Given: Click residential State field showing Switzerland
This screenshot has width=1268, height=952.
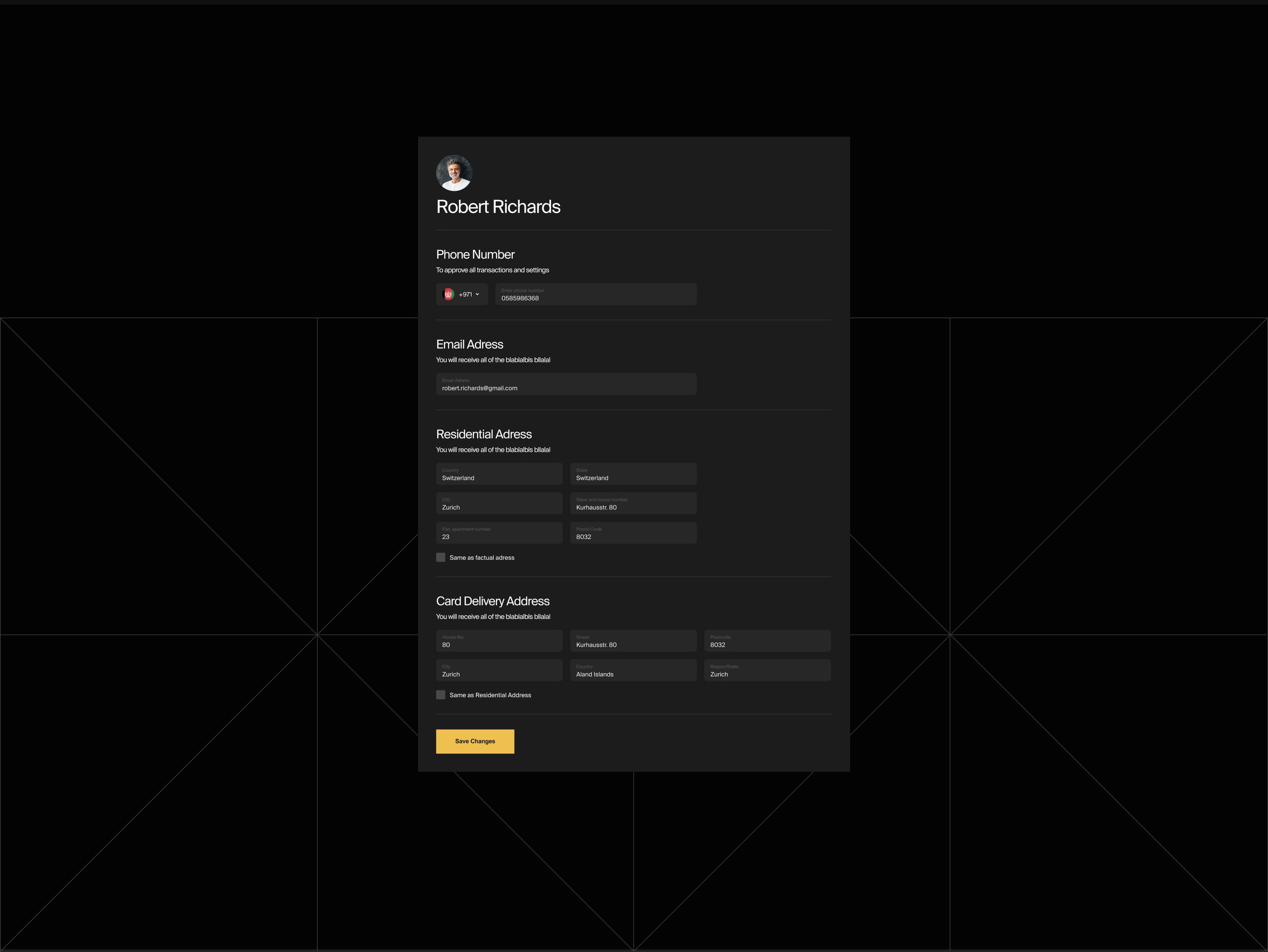Looking at the screenshot, I should (x=633, y=474).
